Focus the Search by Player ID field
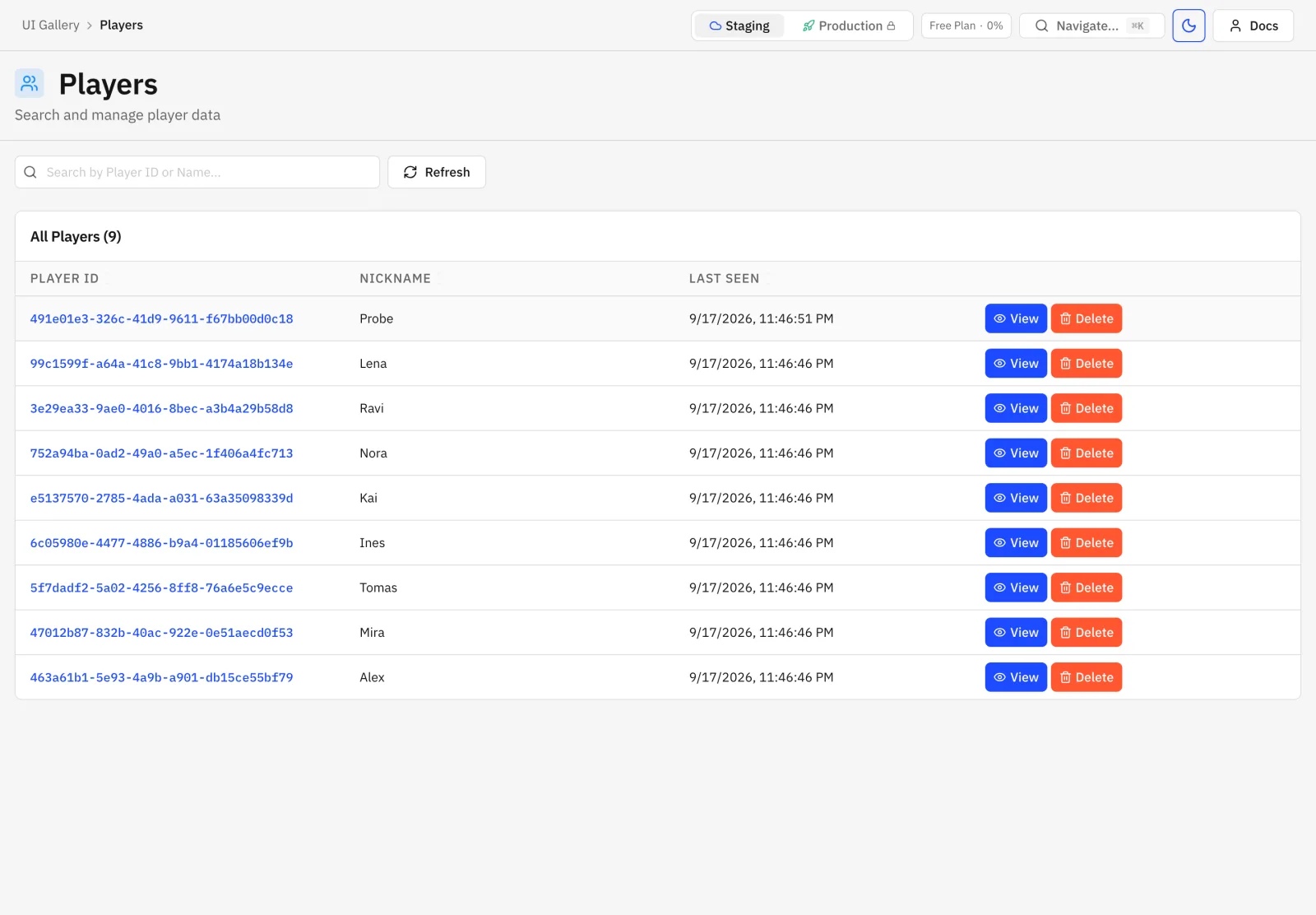 [197, 172]
